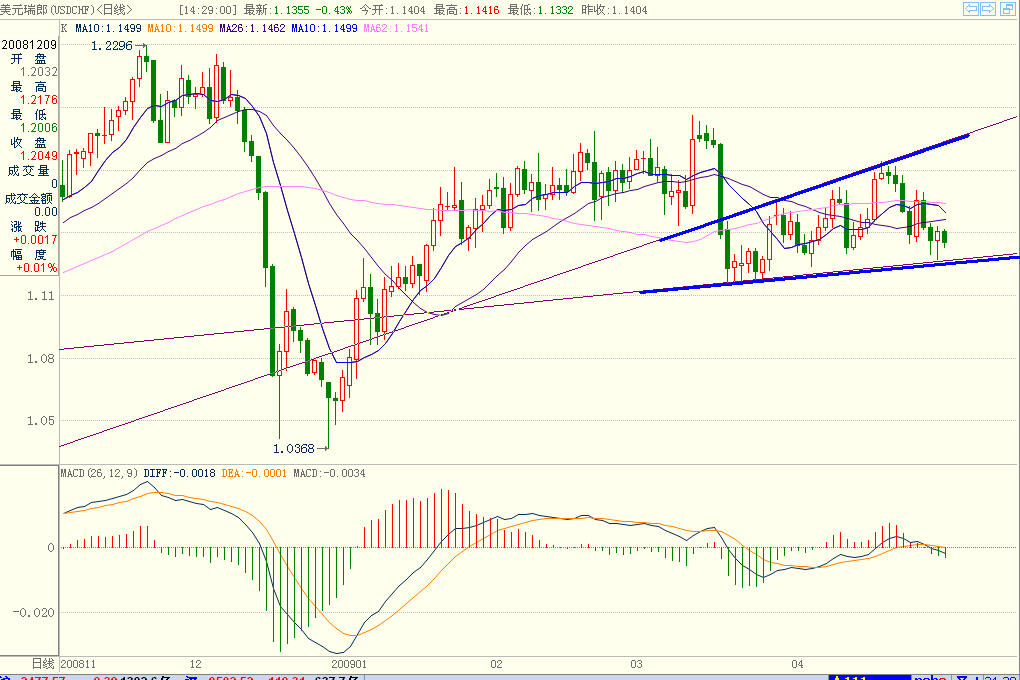Click the 今开:1.1404 open value in the header
This screenshot has width=1020, height=680.
(392, 10)
